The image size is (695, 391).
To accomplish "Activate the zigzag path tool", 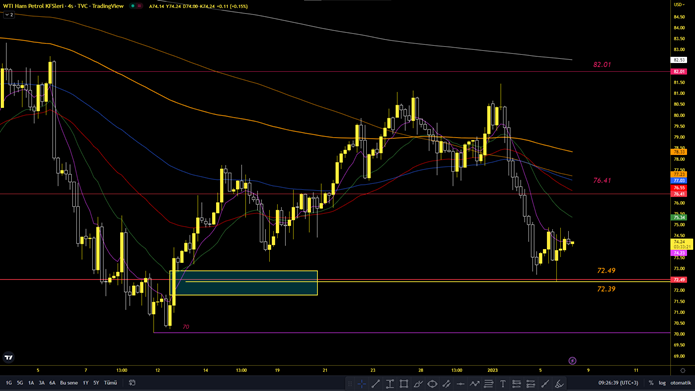I will 475,383.
